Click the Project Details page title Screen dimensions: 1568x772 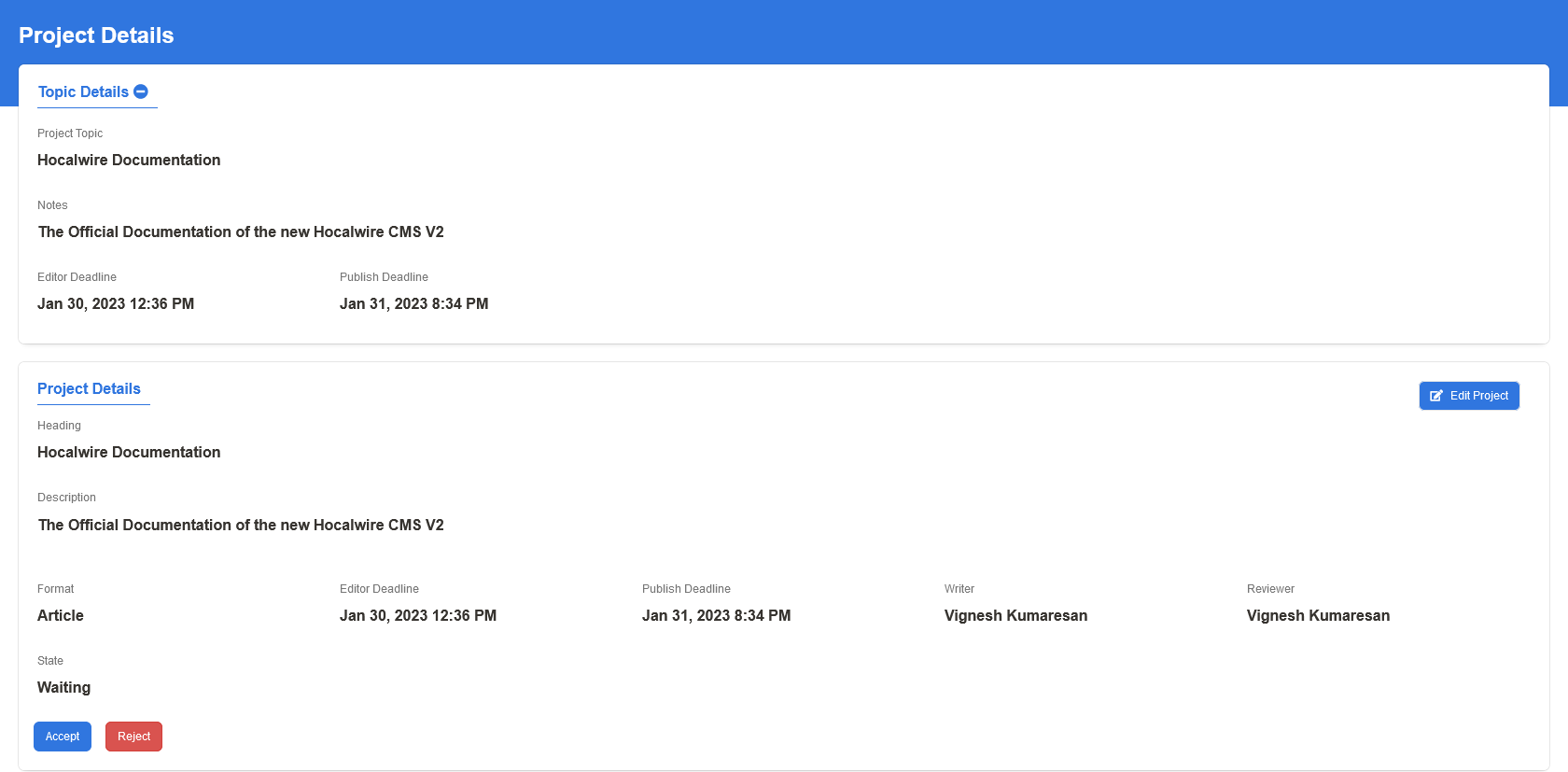pyautogui.click(x=96, y=35)
